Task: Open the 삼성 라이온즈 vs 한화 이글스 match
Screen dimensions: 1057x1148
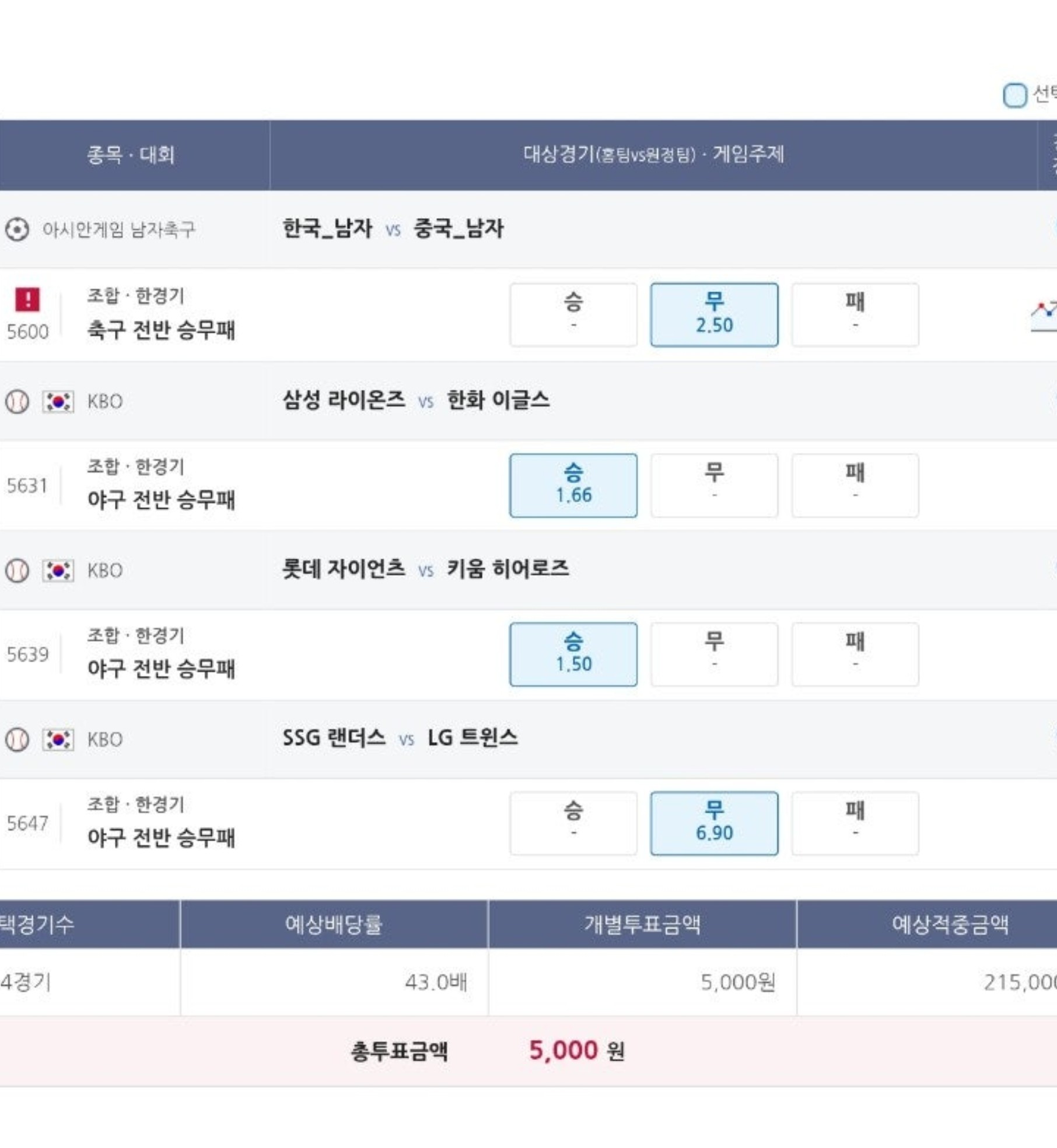Action: tap(416, 400)
